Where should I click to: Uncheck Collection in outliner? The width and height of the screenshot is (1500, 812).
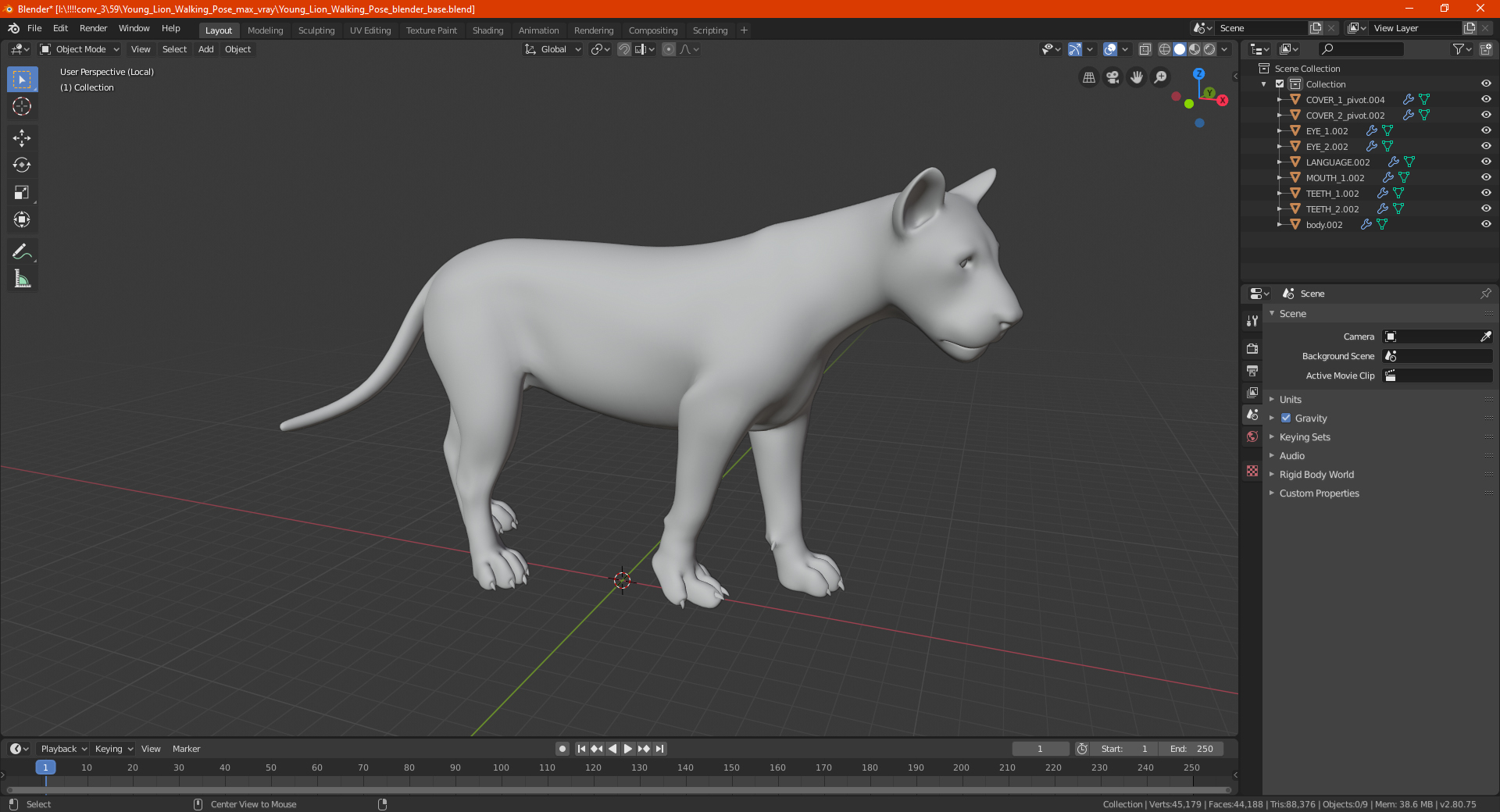coord(1280,84)
